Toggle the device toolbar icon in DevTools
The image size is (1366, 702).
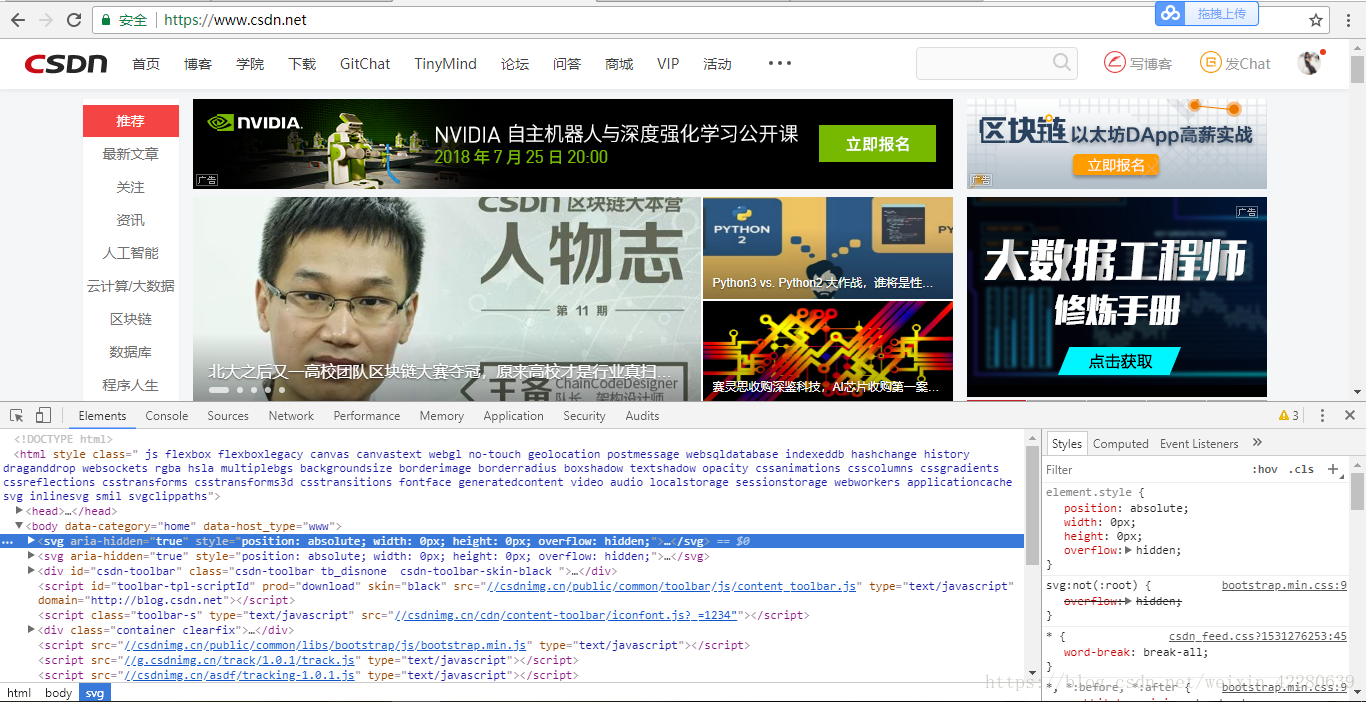(43, 415)
